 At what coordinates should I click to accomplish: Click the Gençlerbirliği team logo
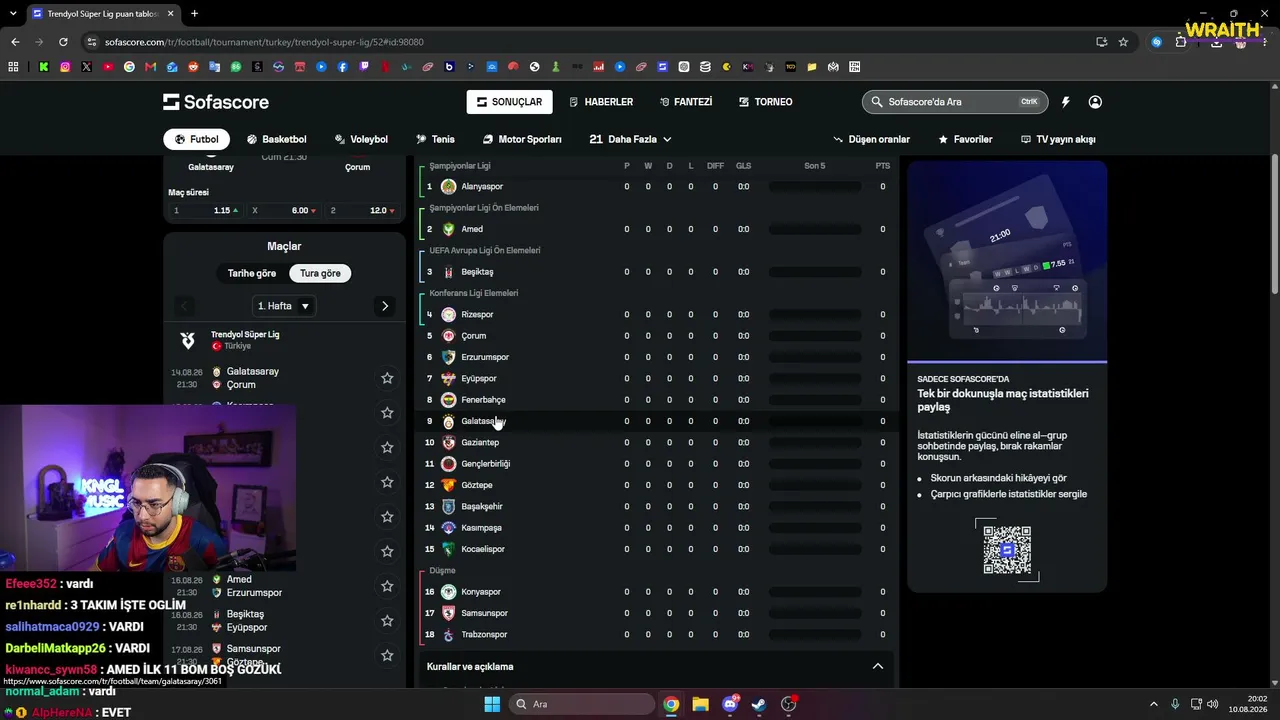[x=449, y=464]
